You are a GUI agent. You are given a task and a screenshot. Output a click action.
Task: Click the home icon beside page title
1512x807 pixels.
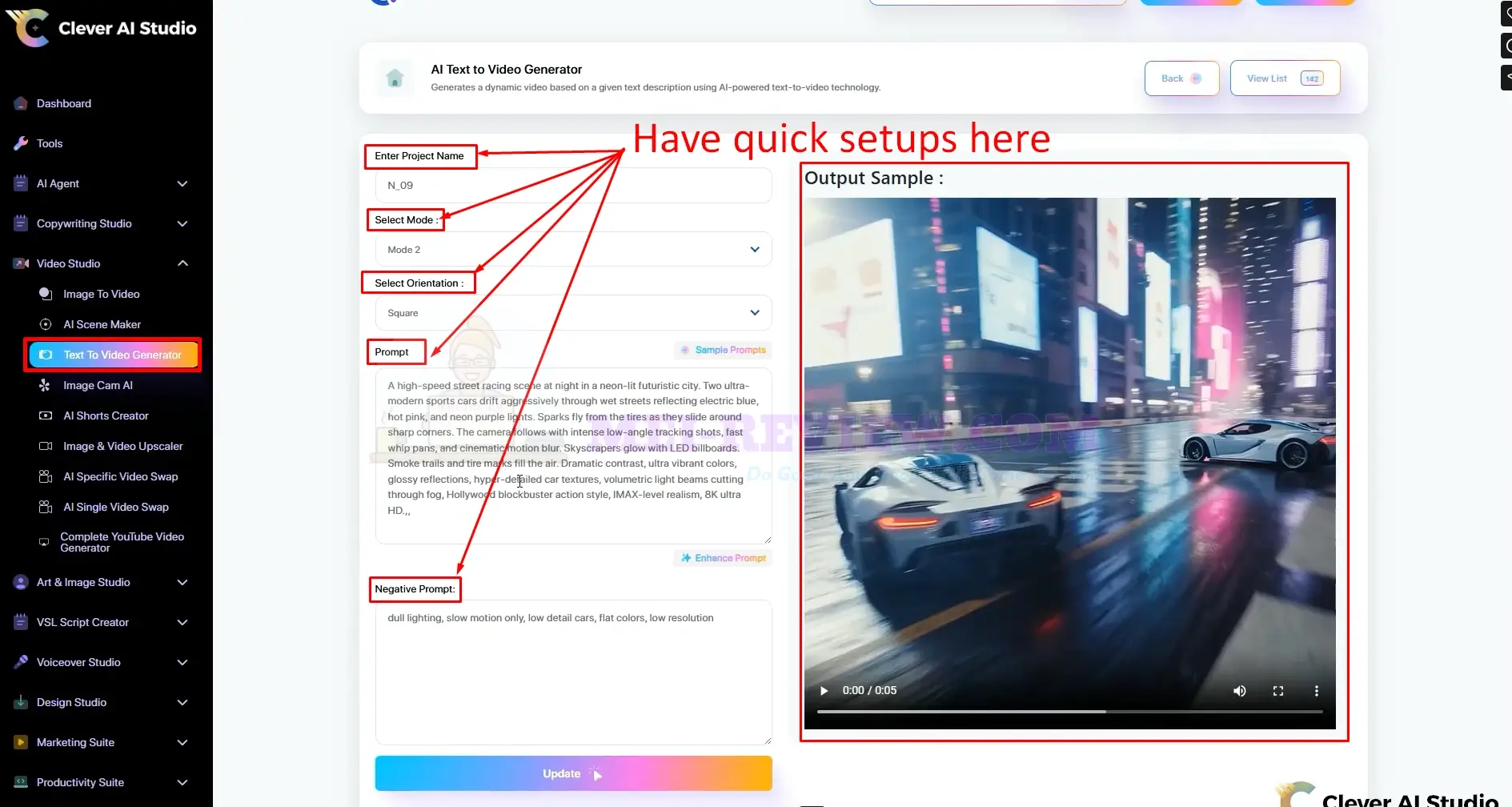click(395, 78)
